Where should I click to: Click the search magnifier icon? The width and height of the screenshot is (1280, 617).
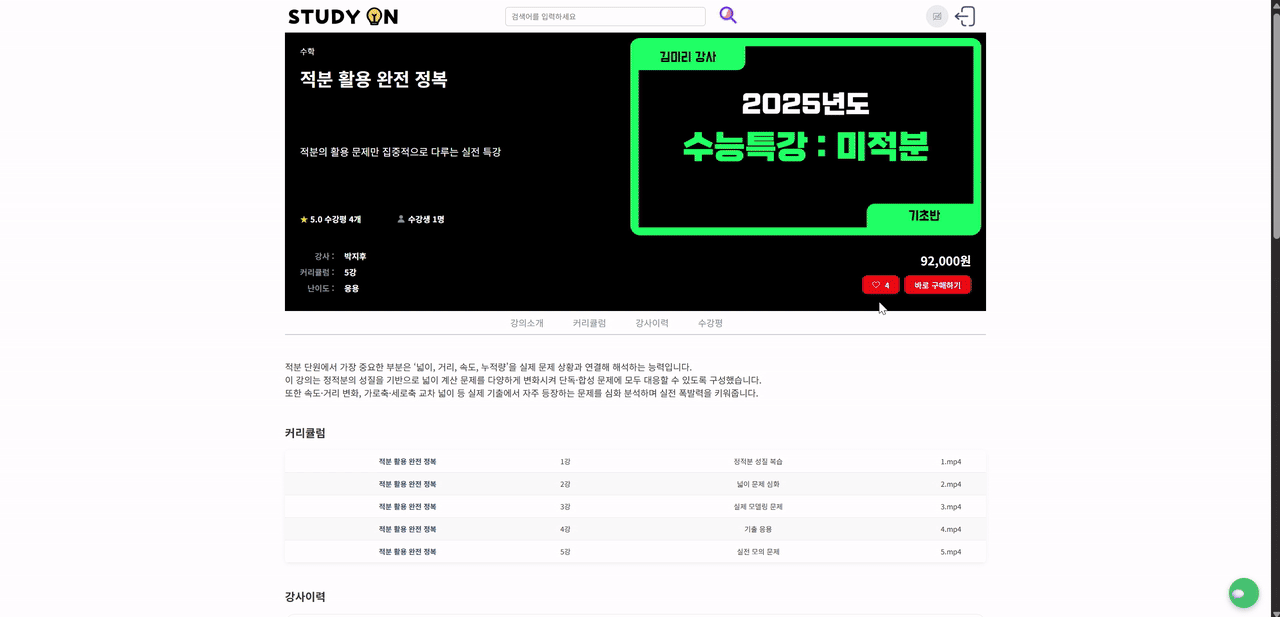pos(727,14)
